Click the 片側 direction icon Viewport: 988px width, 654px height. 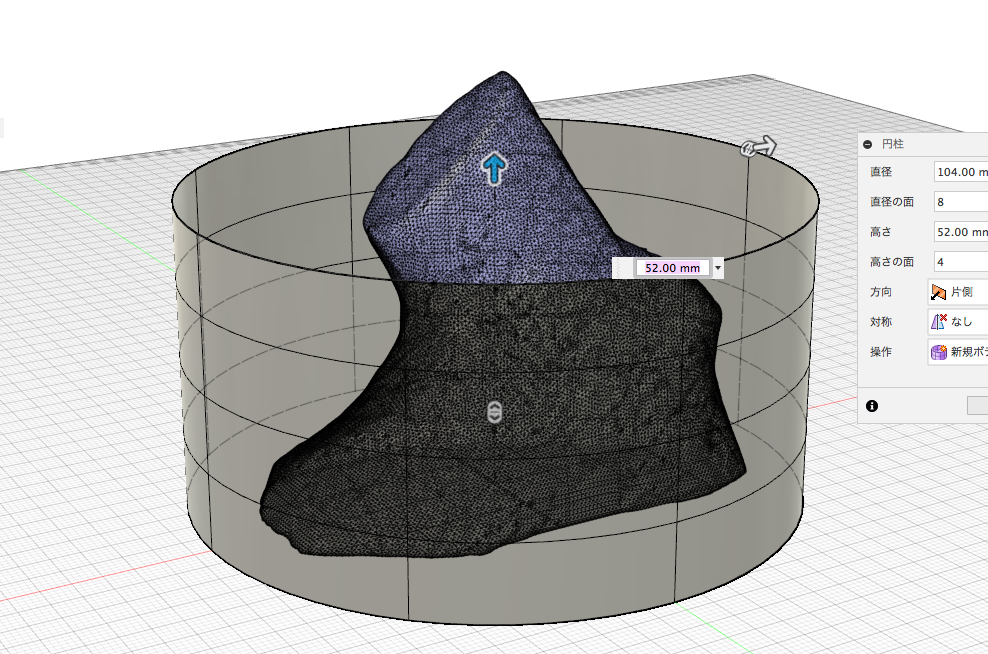[x=939, y=292]
